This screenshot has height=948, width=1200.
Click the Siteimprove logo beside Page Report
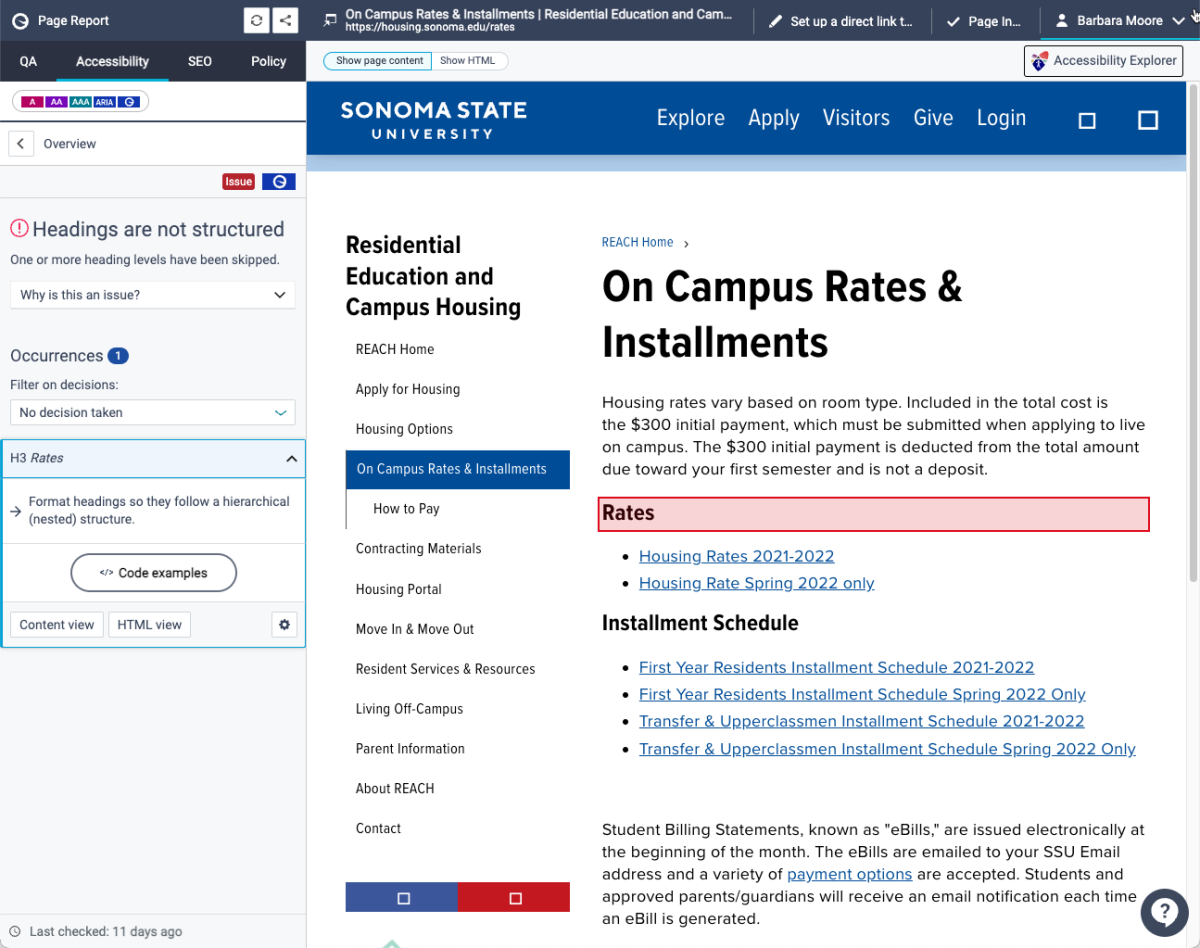coord(19,20)
